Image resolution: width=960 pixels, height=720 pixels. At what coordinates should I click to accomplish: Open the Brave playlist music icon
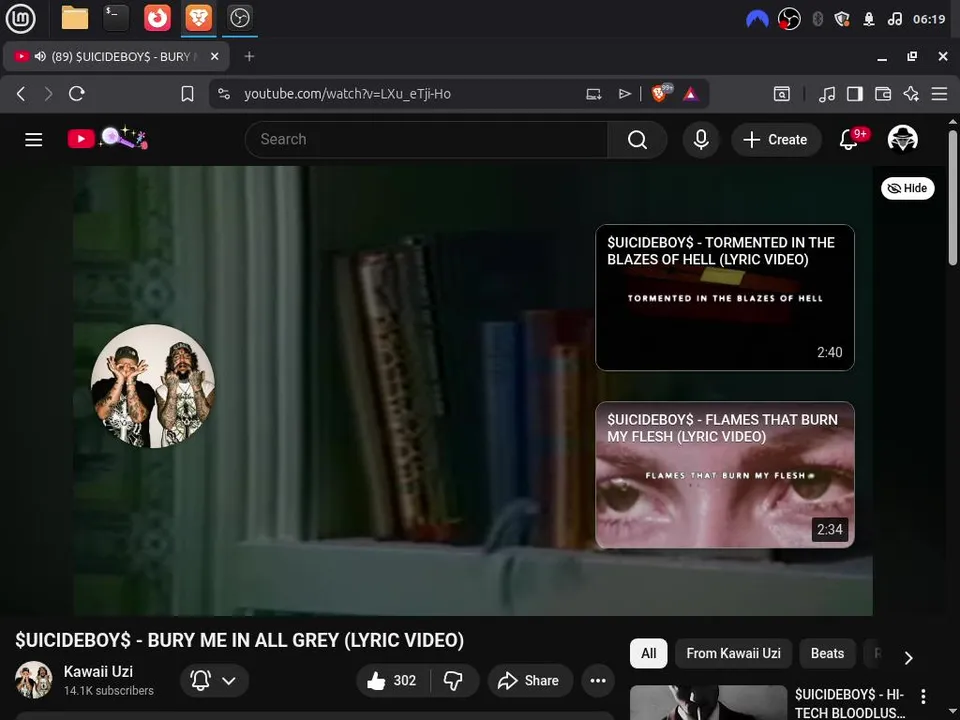tap(827, 94)
